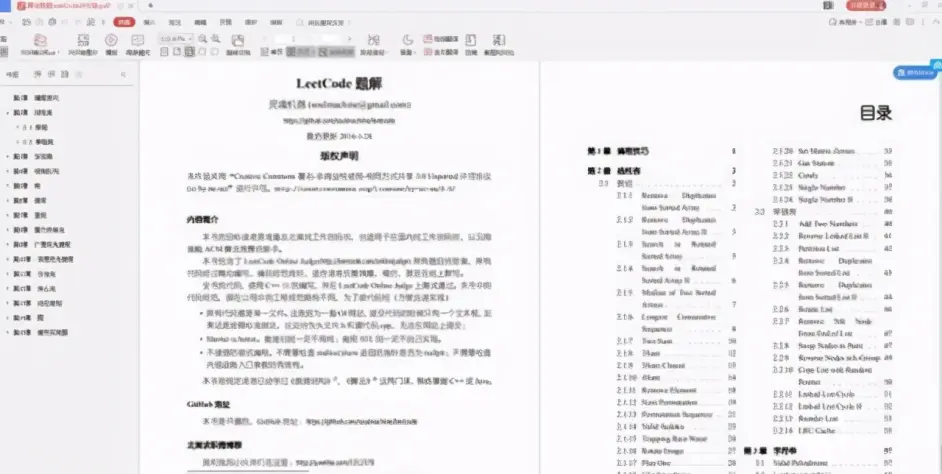The height and width of the screenshot is (474, 942).
Task: Expand the 第13章 动态规划 bookmark node
Action: (8, 303)
